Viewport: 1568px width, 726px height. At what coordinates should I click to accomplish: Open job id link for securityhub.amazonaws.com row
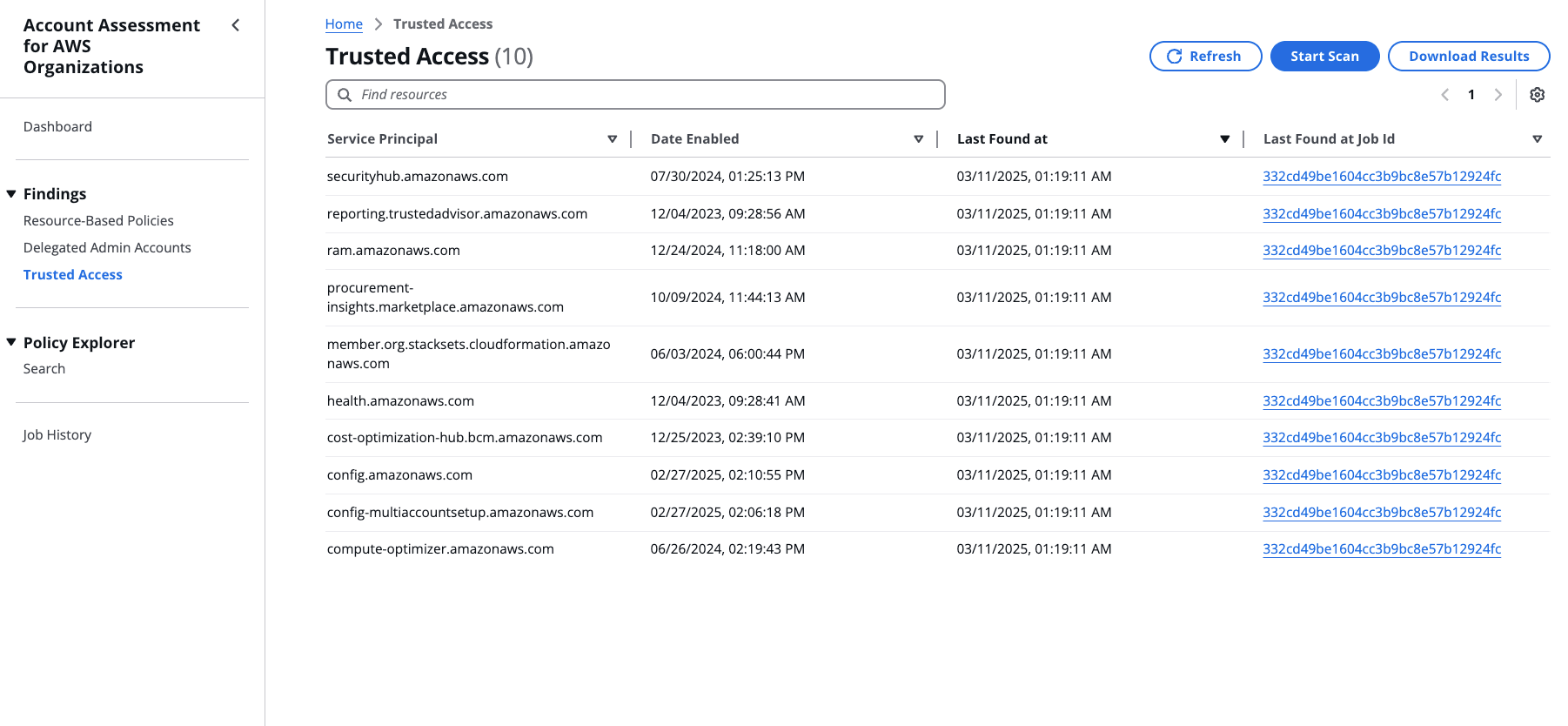click(x=1382, y=177)
